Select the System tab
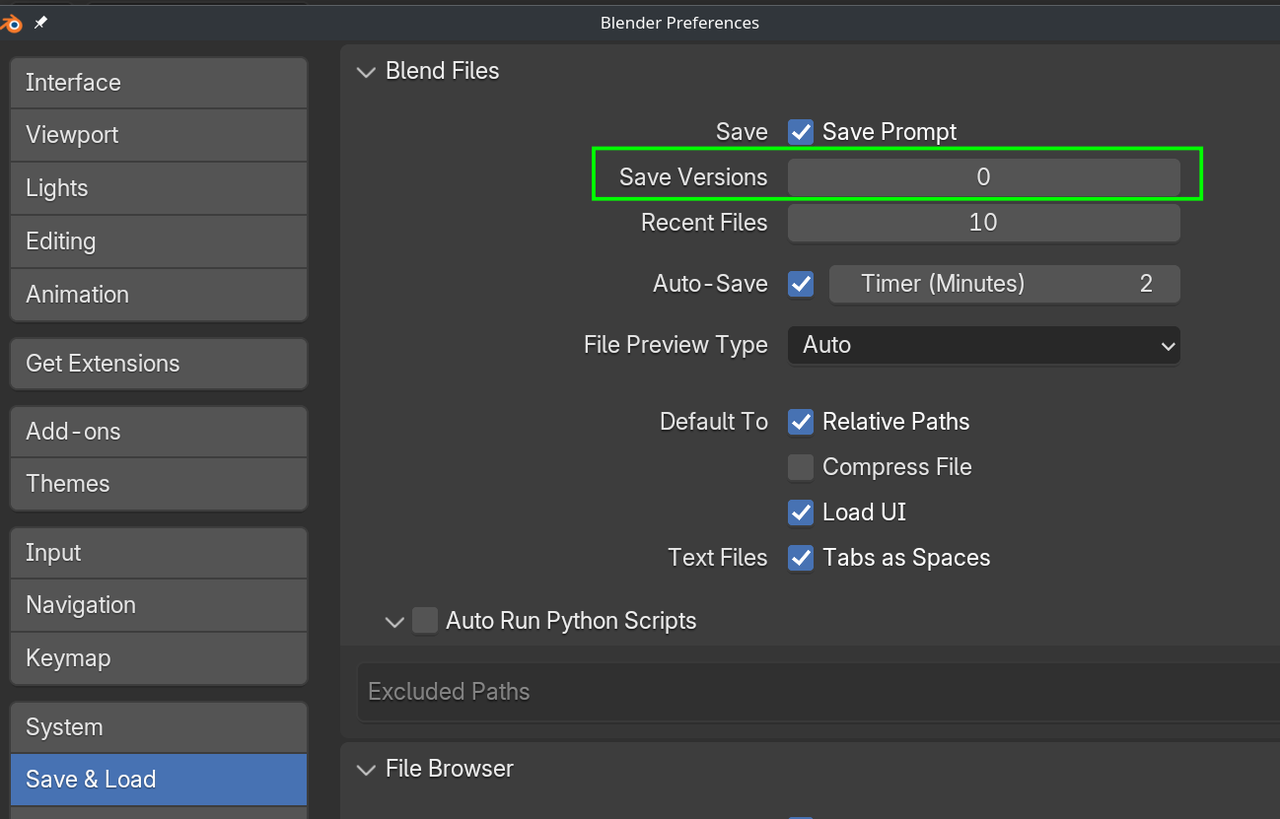The width and height of the screenshot is (1280, 819). point(159,727)
